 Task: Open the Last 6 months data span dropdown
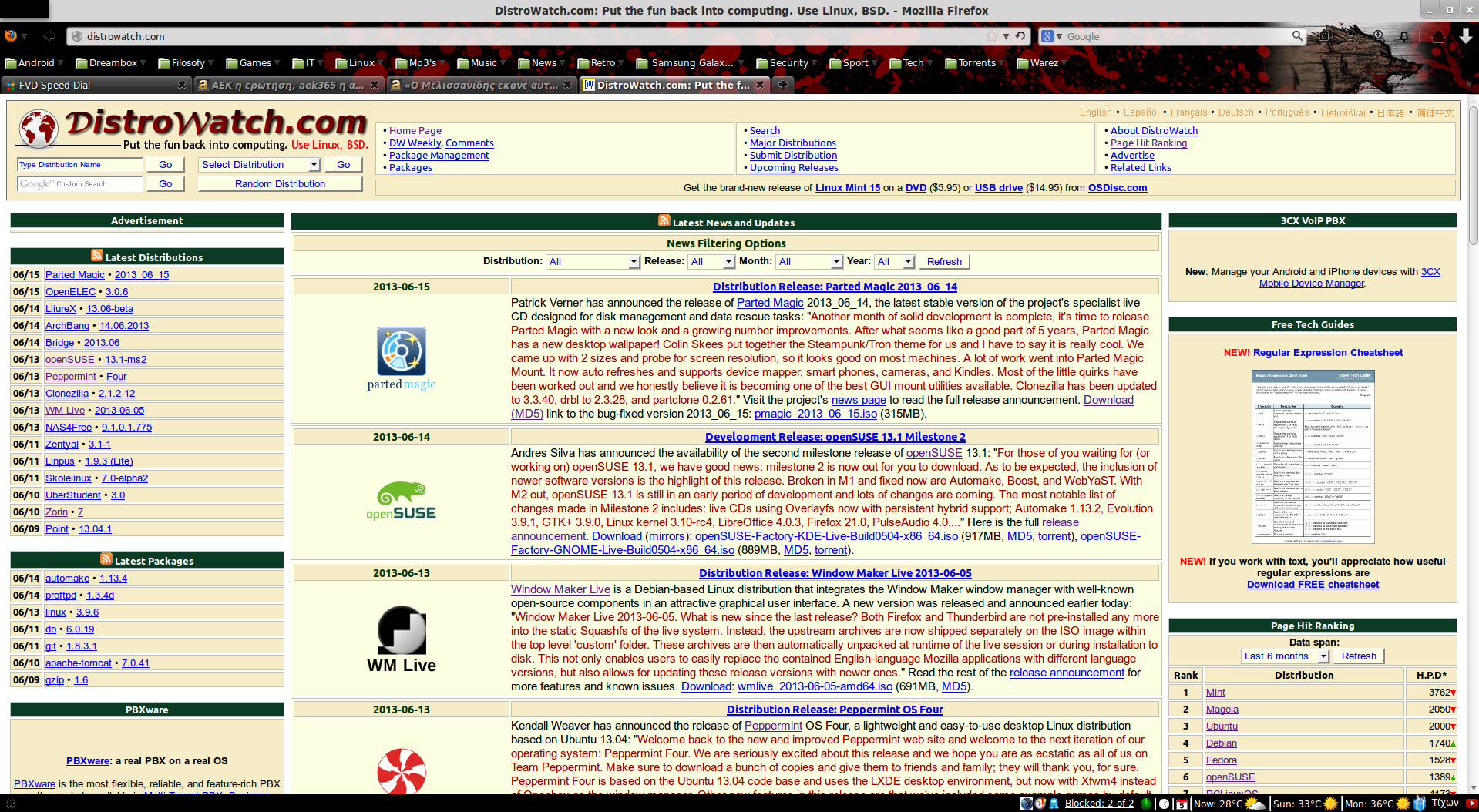[1285, 656]
